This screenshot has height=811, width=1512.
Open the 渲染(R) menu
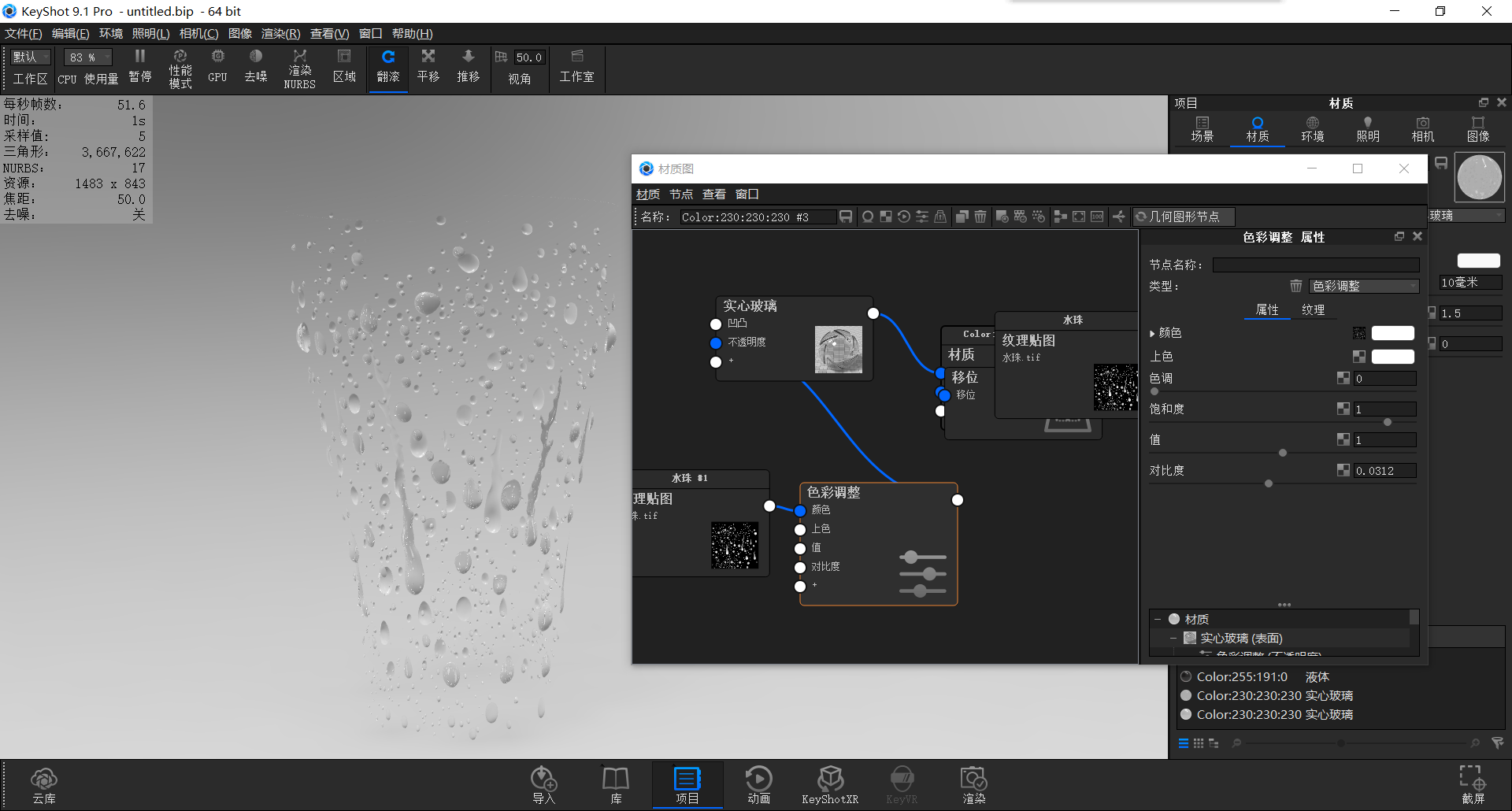[279, 33]
